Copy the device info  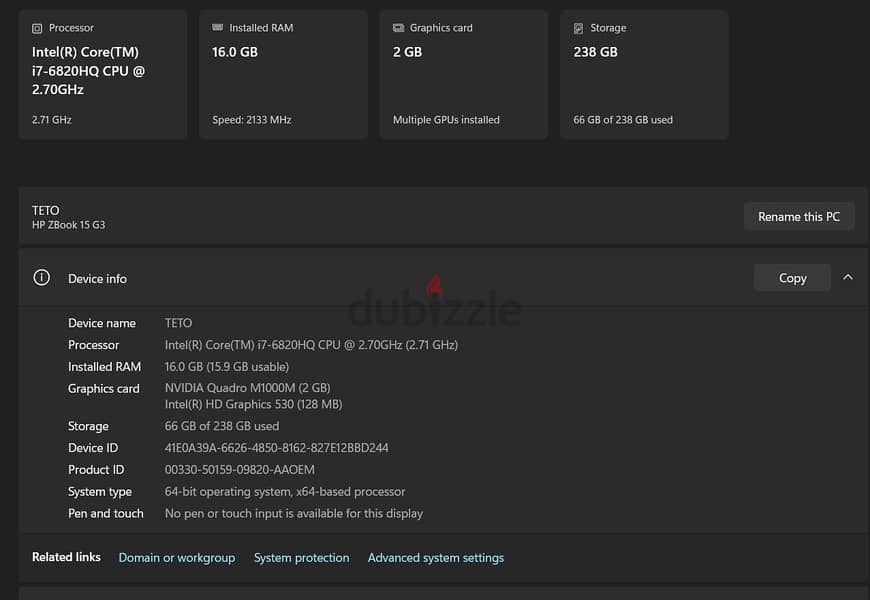(x=792, y=278)
